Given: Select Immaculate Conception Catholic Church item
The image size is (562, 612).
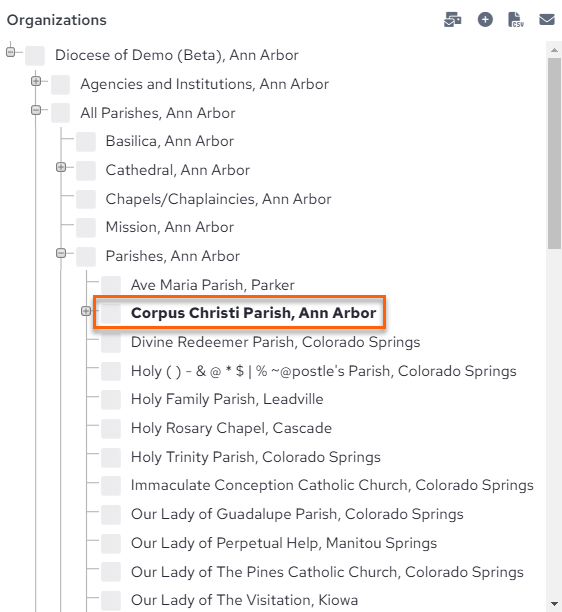Looking at the screenshot, I should (x=332, y=485).
